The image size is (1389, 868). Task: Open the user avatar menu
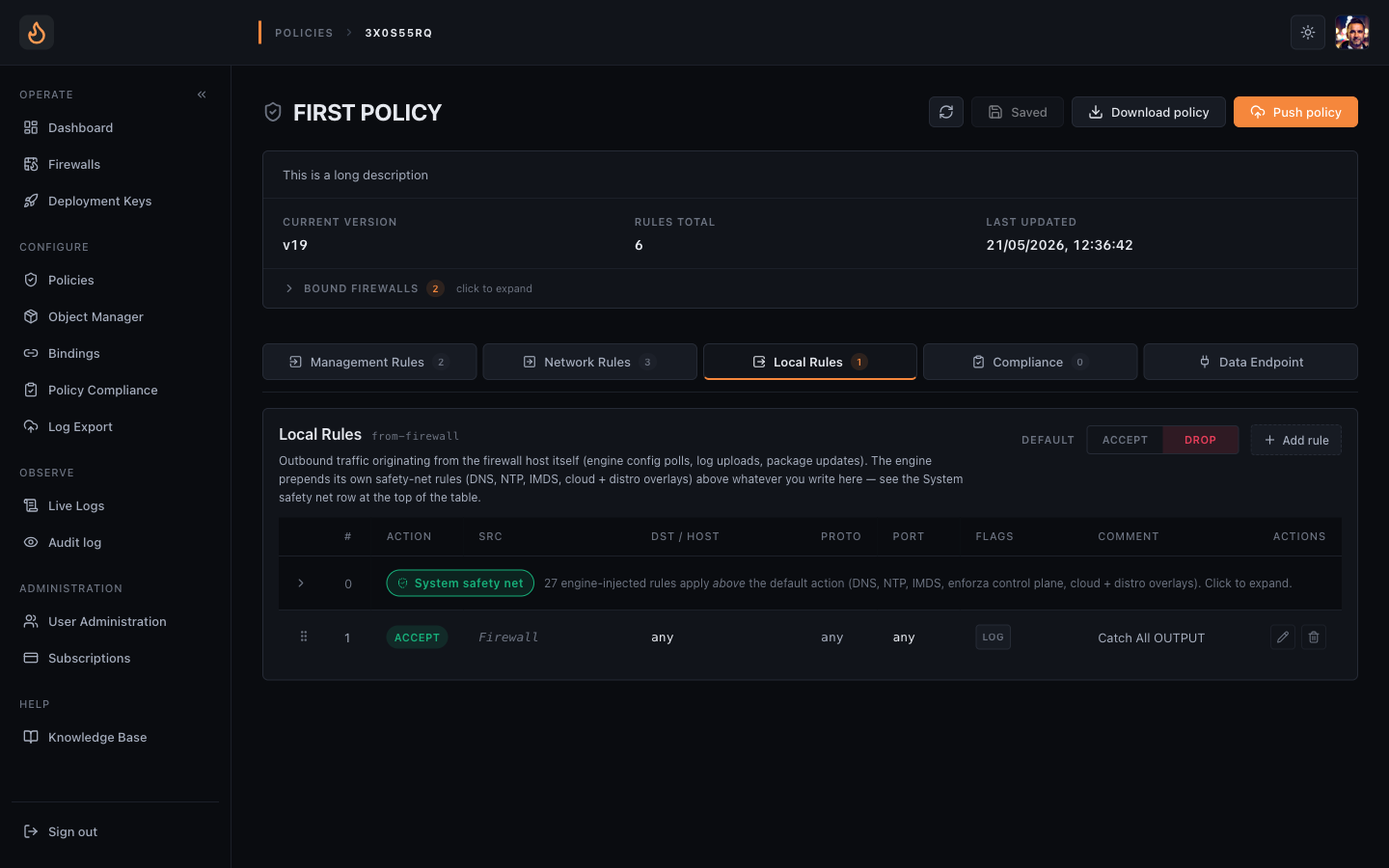coord(1352,33)
